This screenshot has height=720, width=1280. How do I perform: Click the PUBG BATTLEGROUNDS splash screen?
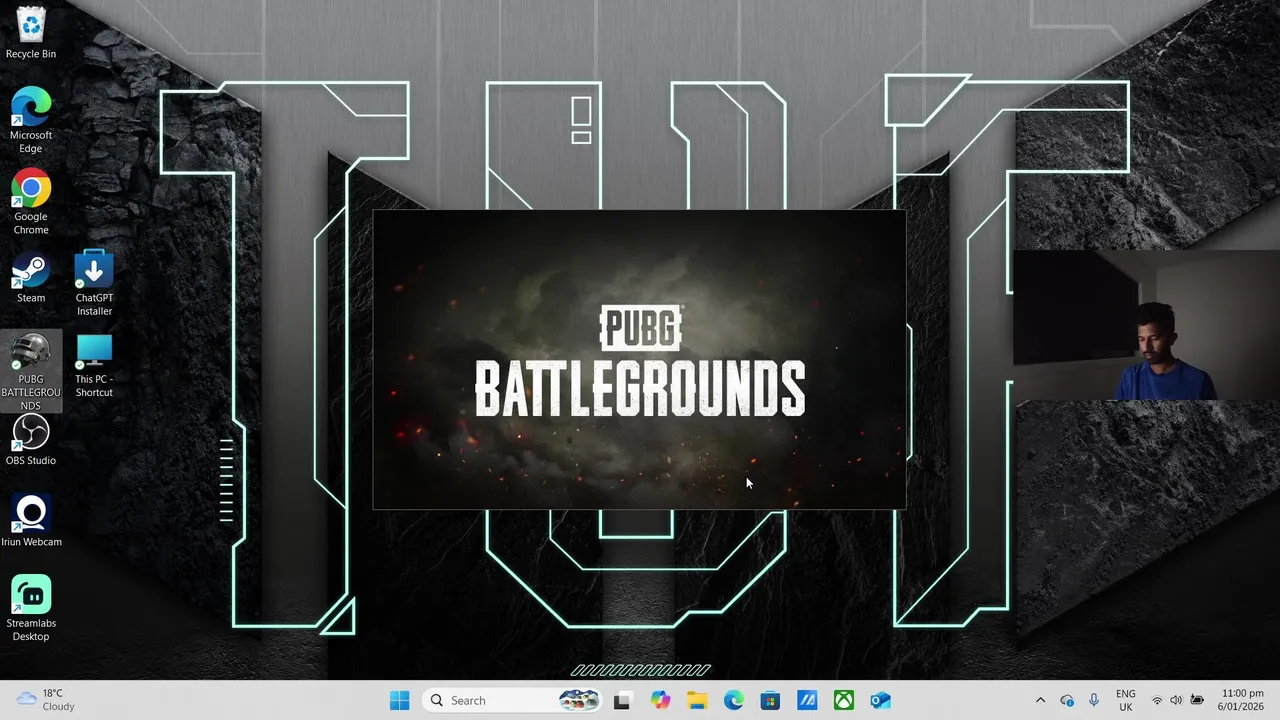(x=639, y=360)
